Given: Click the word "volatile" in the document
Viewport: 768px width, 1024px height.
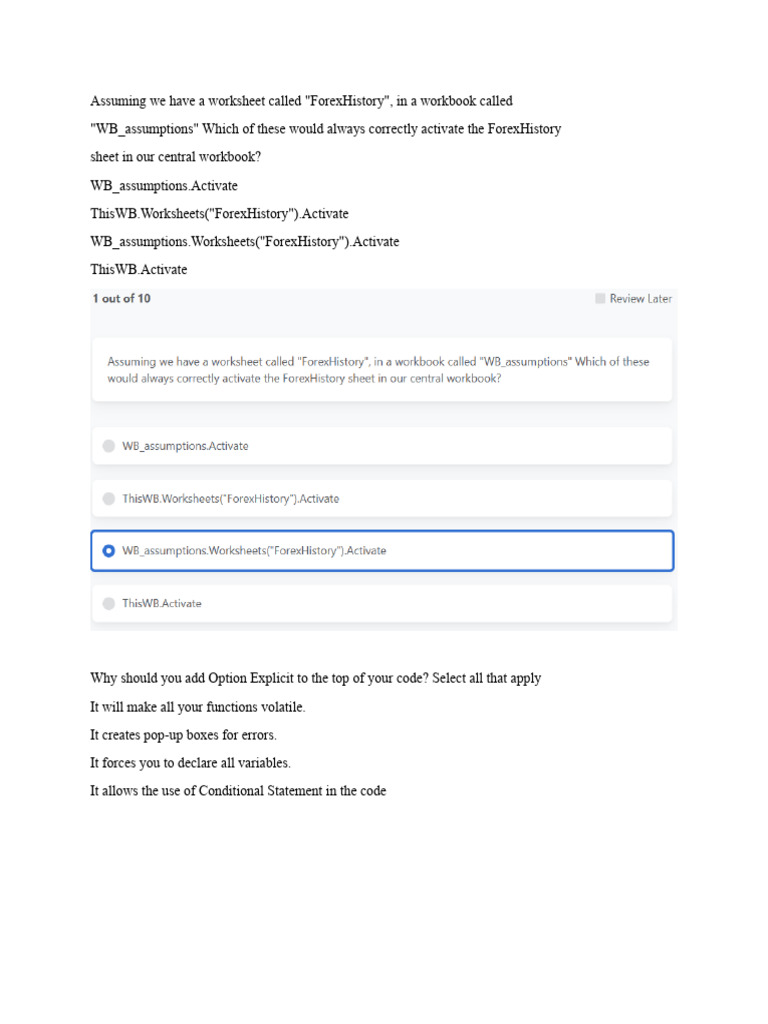Looking at the screenshot, I should point(281,707).
